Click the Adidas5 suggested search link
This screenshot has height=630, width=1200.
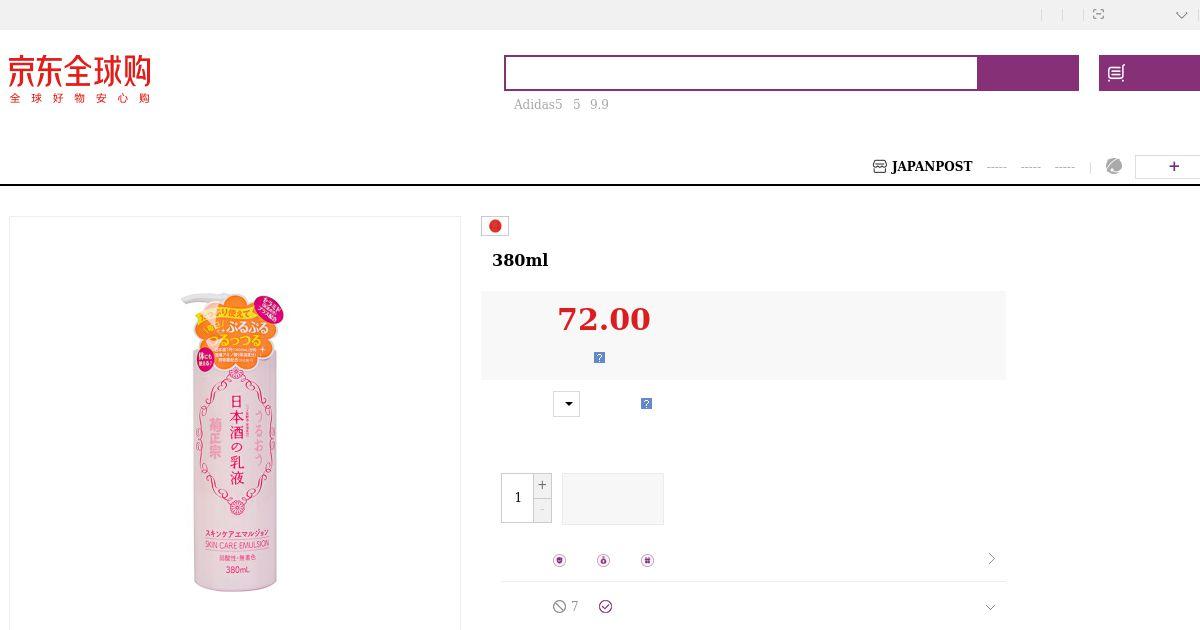538,105
